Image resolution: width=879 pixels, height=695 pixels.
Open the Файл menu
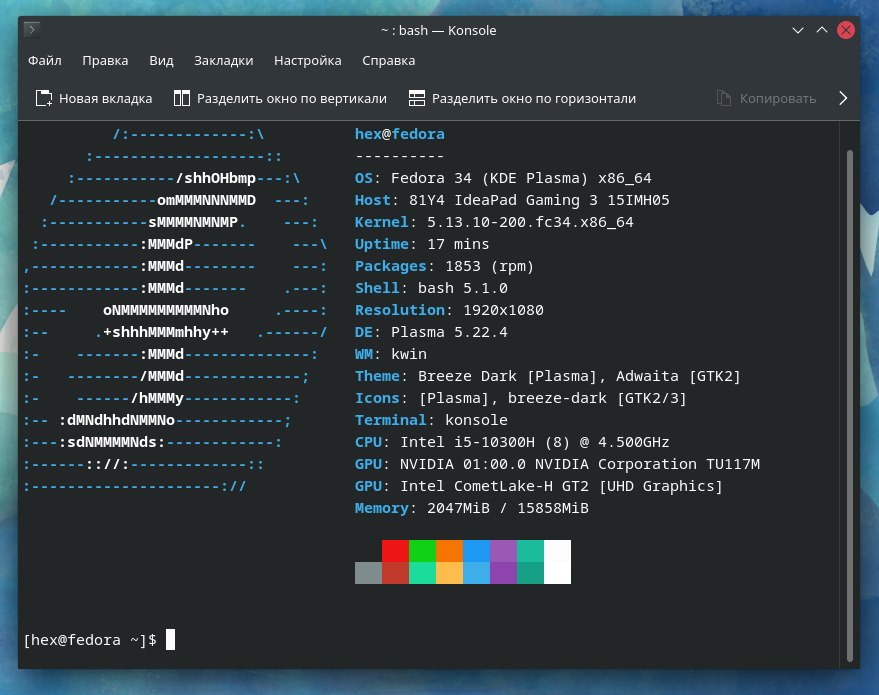coord(45,61)
